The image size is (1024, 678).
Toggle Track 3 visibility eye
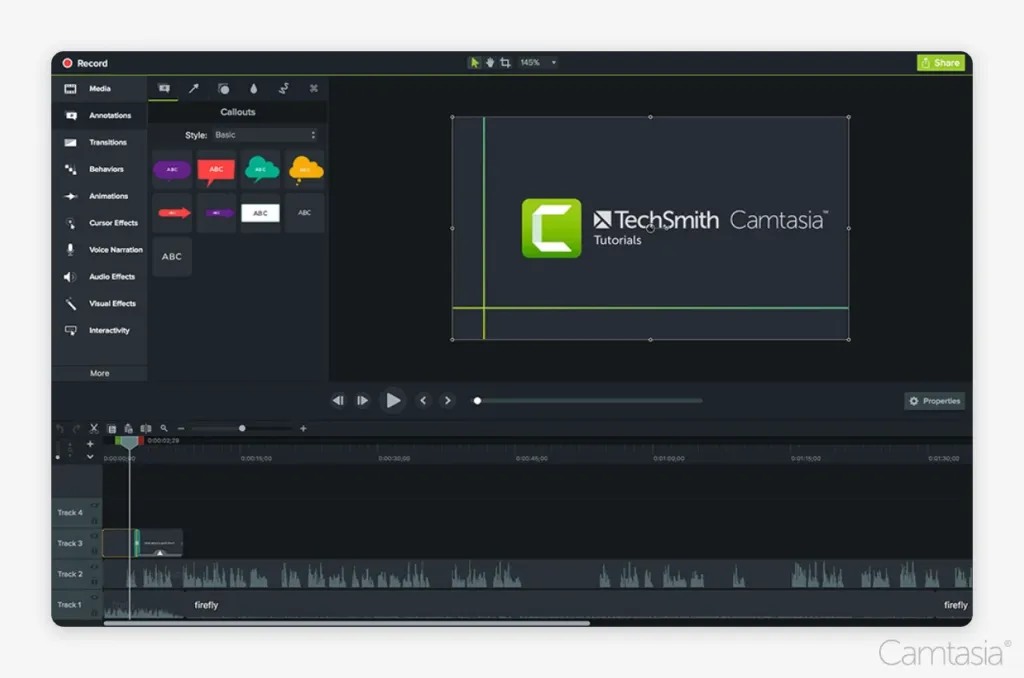94,536
